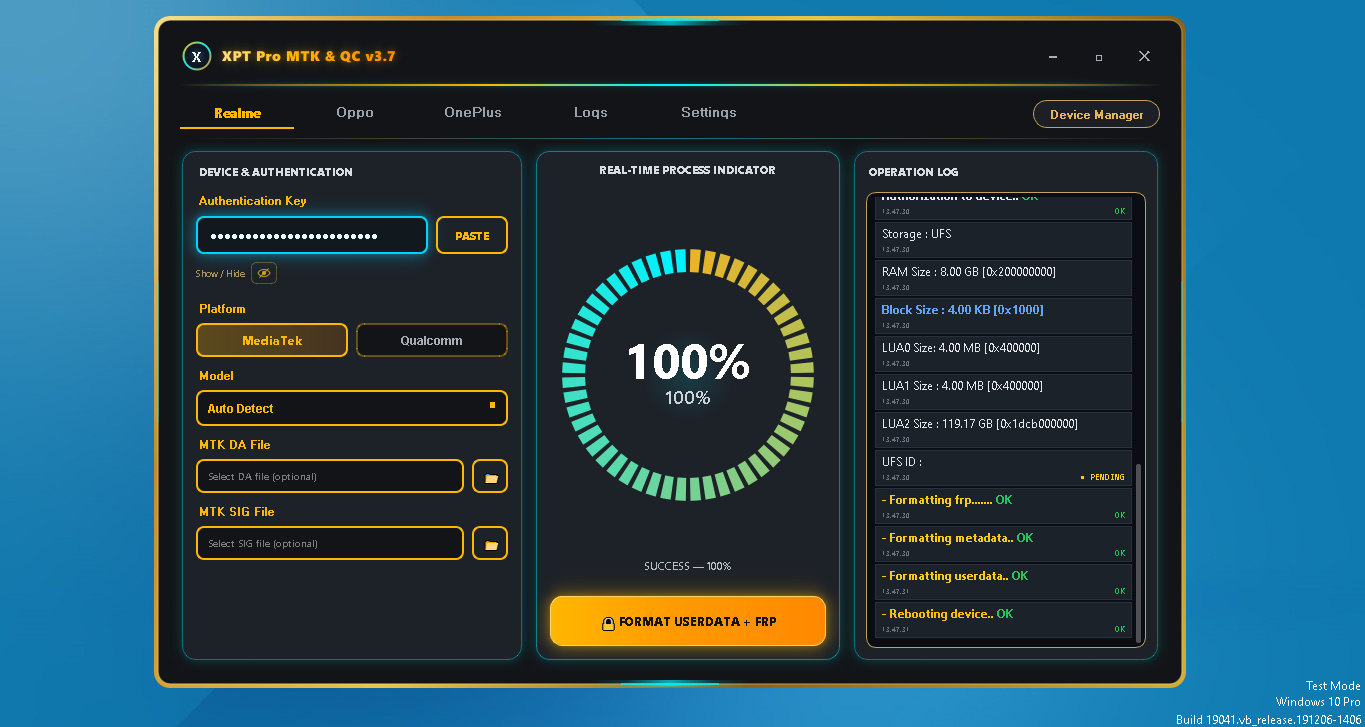This screenshot has height=727, width=1365.
Task: Select the Qualcomm platform
Action: coord(432,340)
